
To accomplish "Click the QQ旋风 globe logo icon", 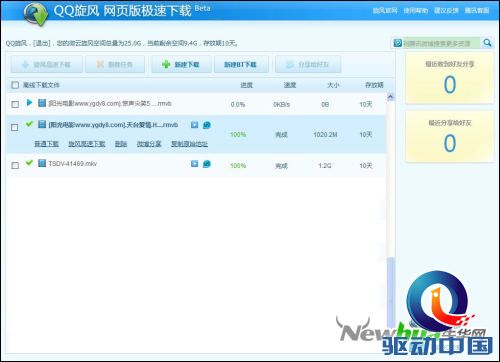I will tap(36, 14).
